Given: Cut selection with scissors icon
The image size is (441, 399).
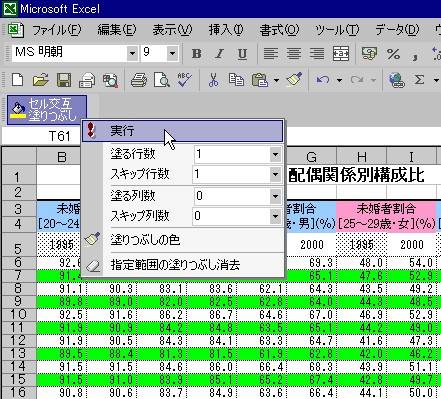Looking at the screenshot, I should (213, 80).
